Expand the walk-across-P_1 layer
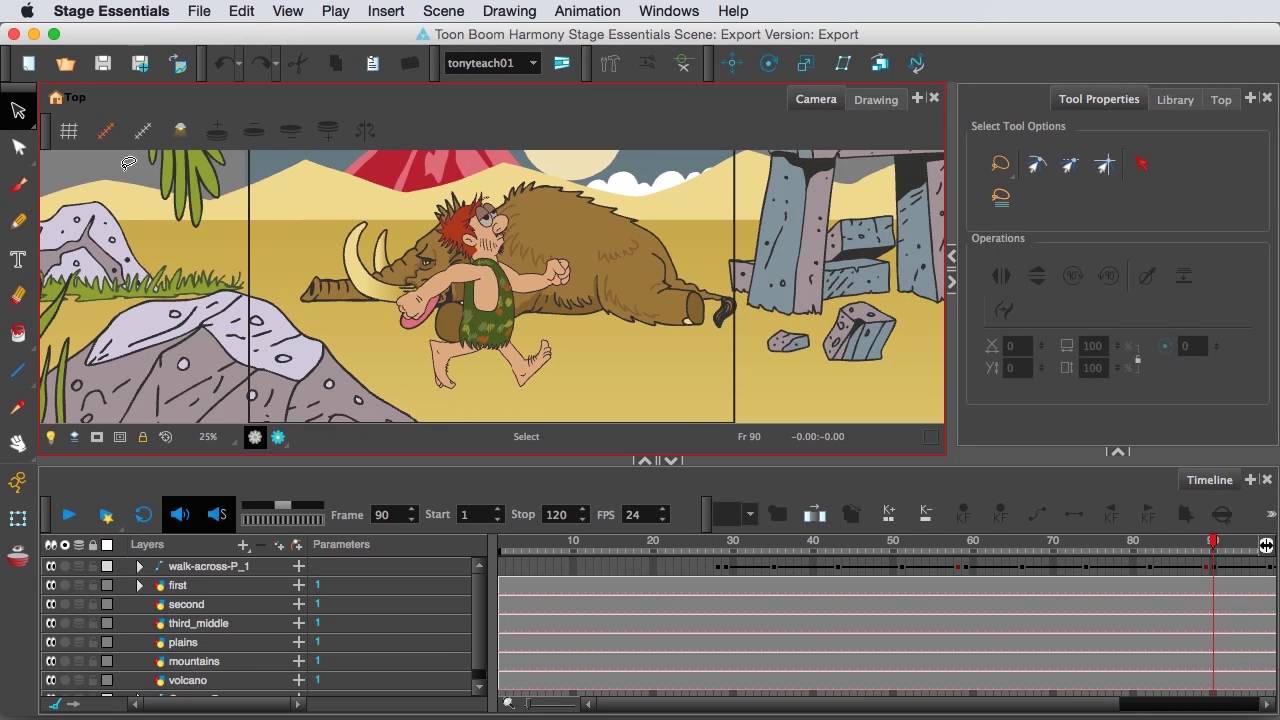Screen dimensions: 1280x720 point(139,566)
